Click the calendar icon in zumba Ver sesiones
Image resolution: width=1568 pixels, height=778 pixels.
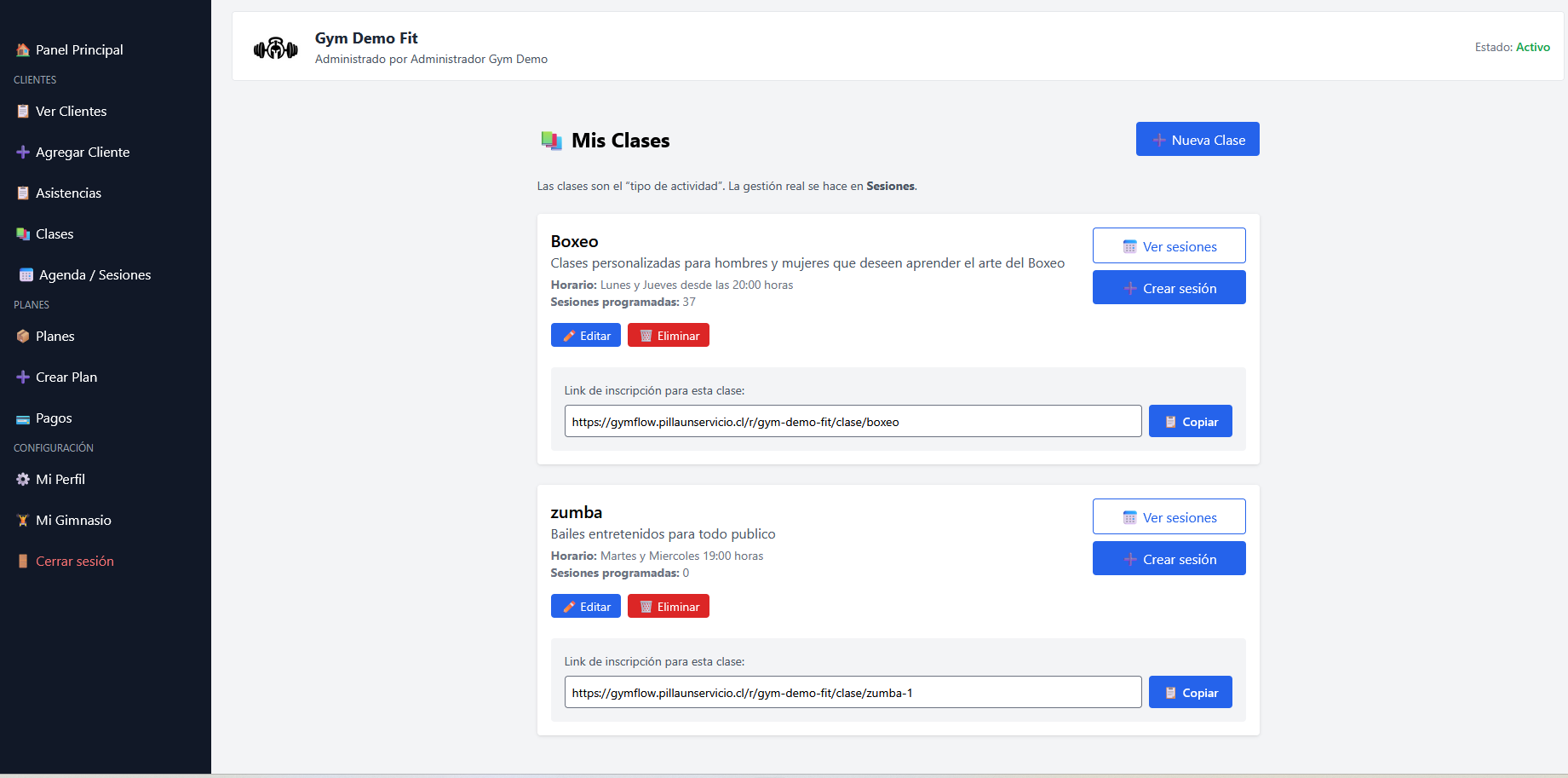(x=1130, y=518)
